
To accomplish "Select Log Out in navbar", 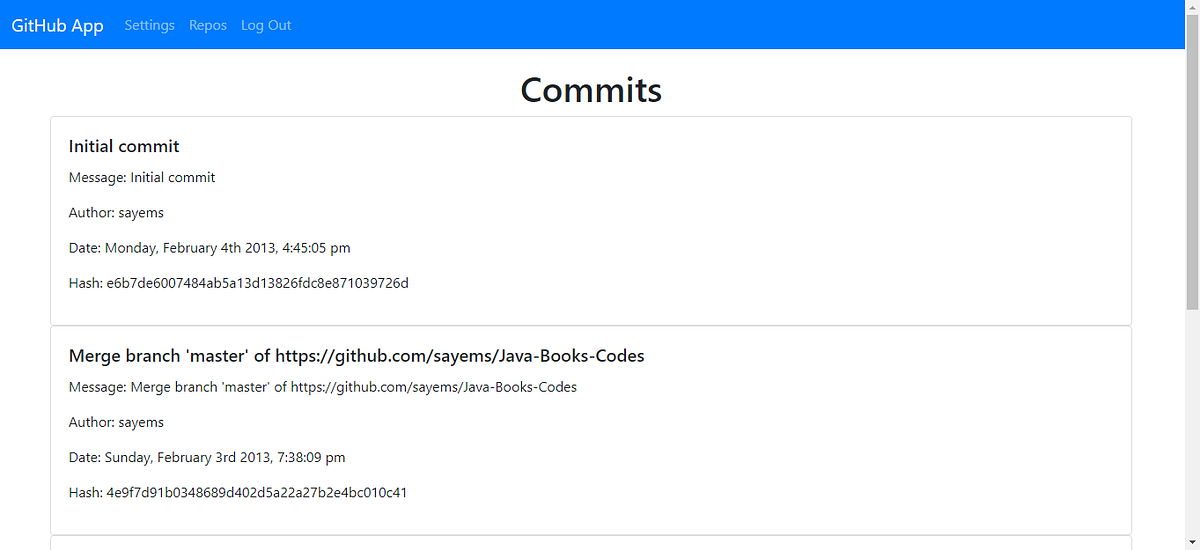I will pos(266,25).
